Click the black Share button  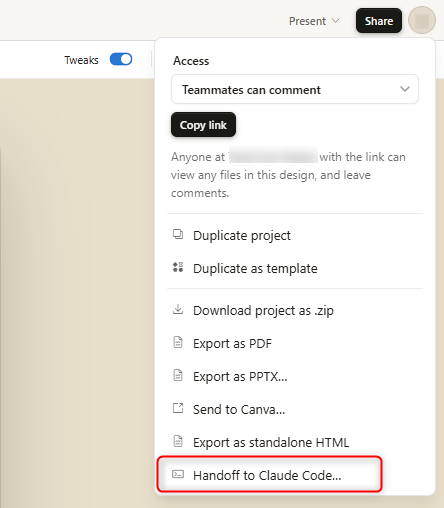pyautogui.click(x=379, y=21)
